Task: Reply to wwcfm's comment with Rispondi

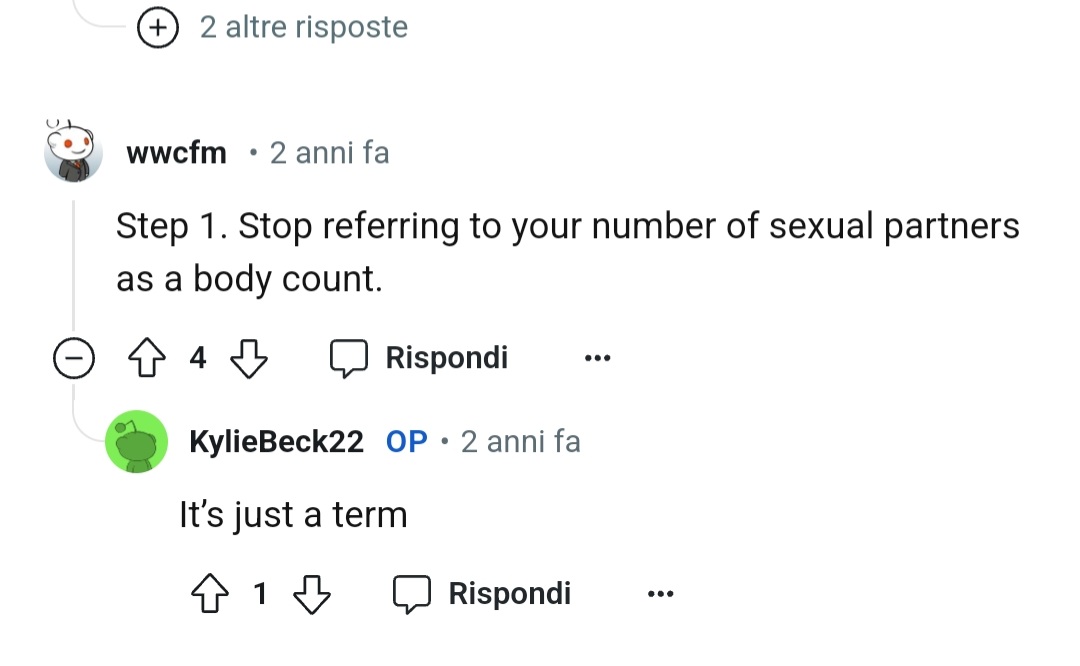Action: (x=446, y=358)
